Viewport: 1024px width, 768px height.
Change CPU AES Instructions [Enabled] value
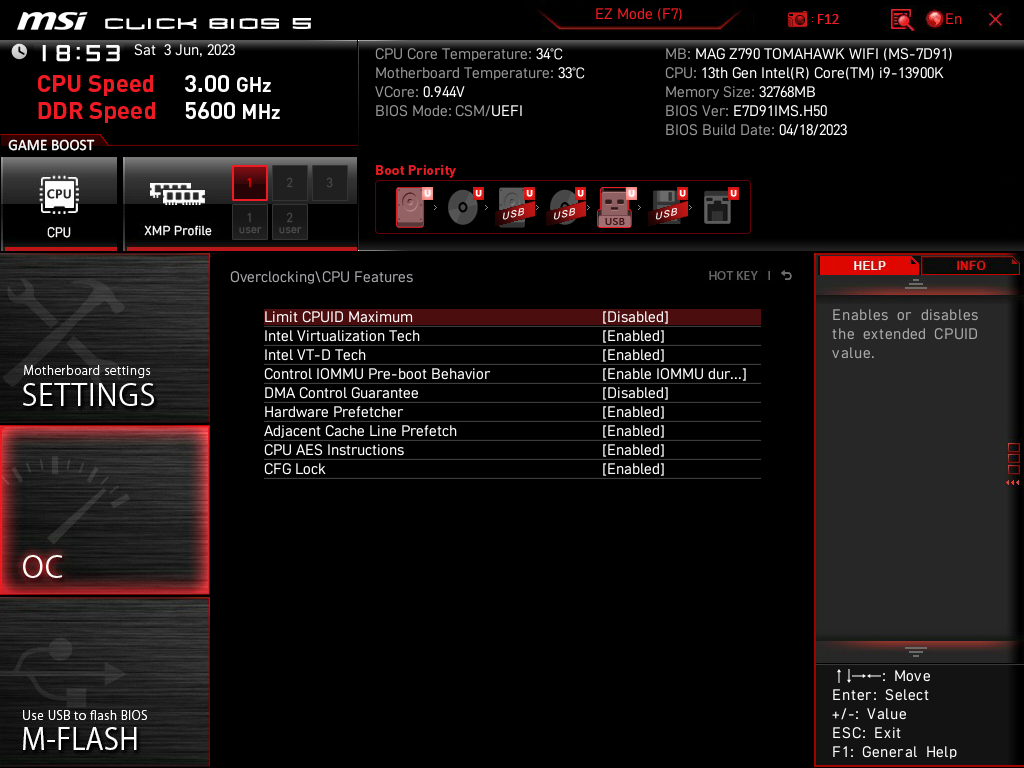click(x=633, y=449)
